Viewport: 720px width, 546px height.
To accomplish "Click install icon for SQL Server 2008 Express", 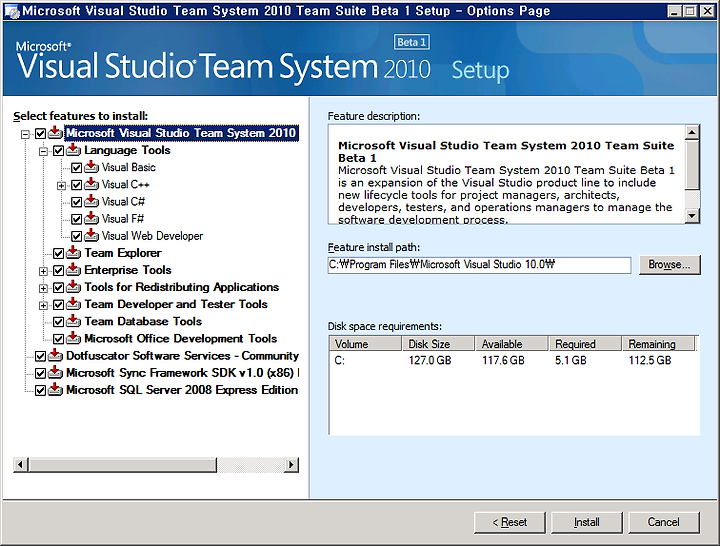I will coord(55,389).
